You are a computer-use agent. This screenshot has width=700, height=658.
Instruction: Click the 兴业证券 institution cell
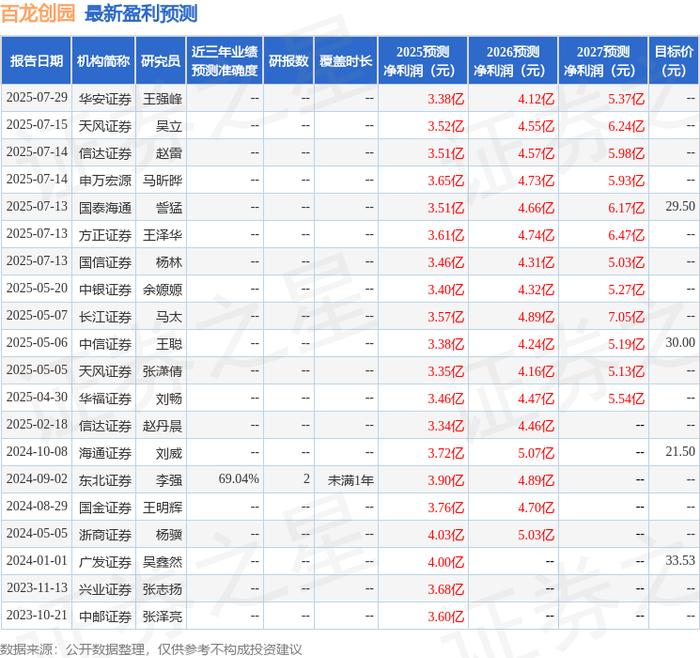coord(105,589)
